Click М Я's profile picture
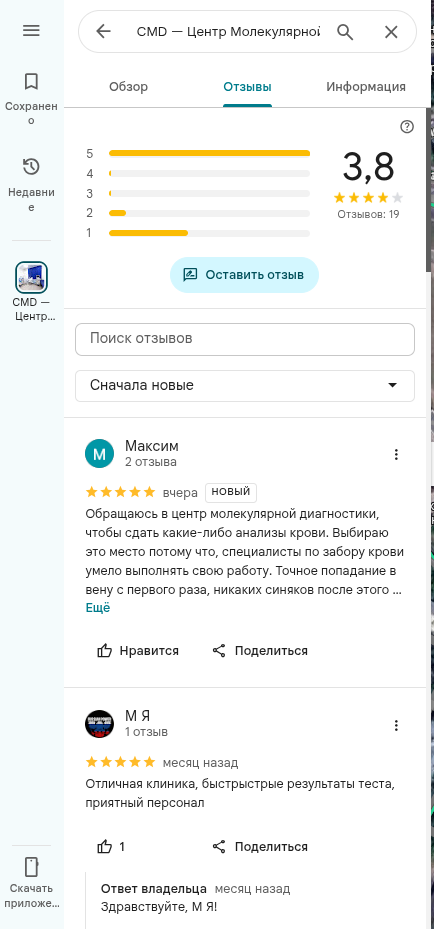Screen dimensions: 434x929 point(99,724)
